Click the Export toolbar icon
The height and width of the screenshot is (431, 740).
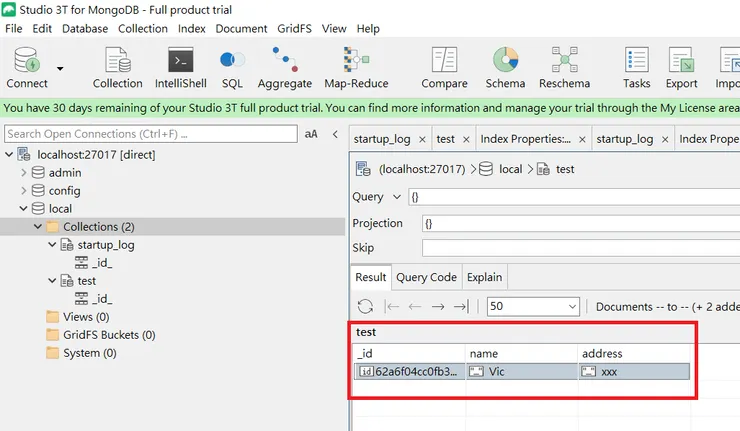point(682,67)
